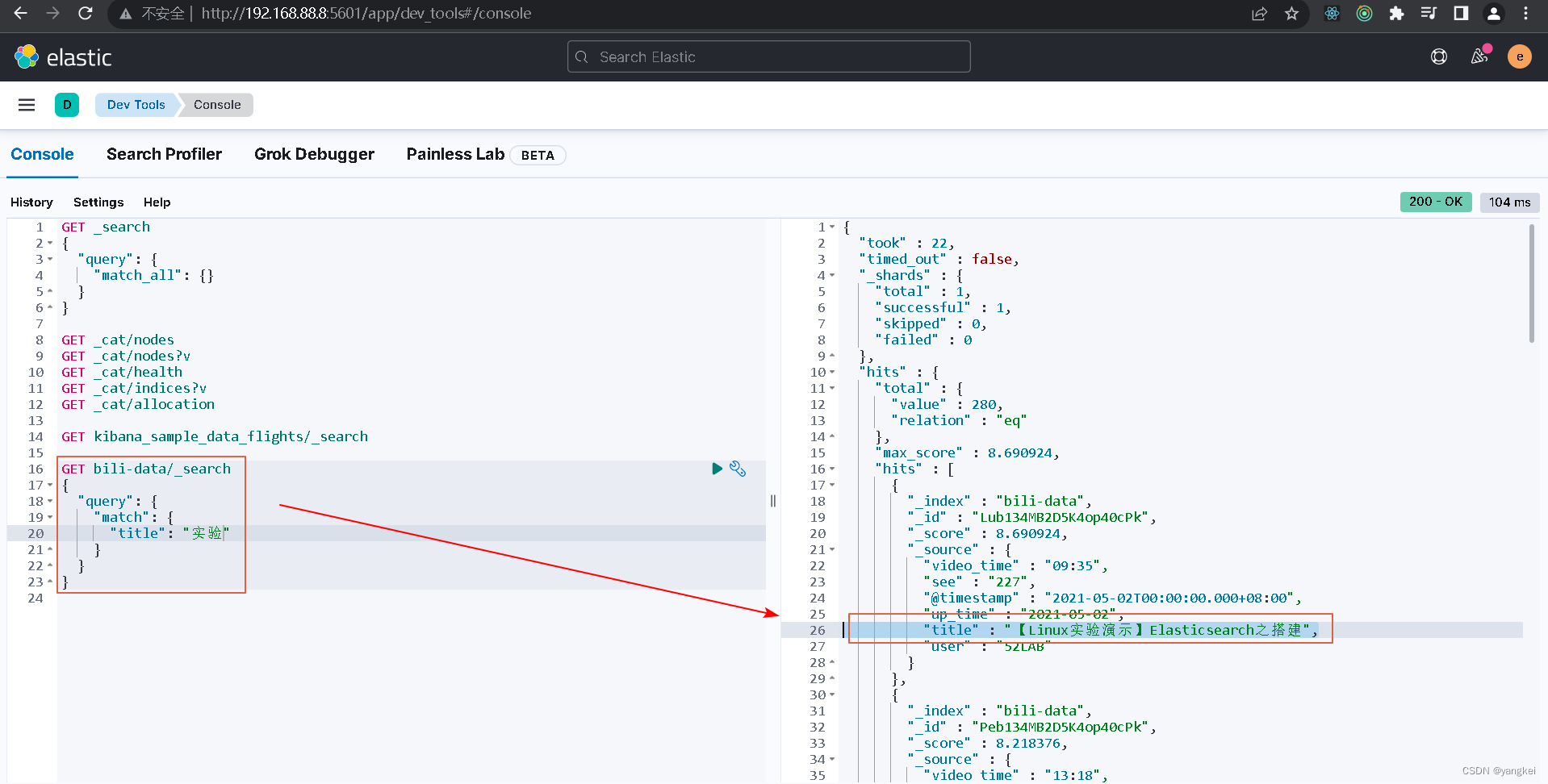This screenshot has height=784, width=1548.
Task: Open the user avatar menu 'e'
Action: pyautogui.click(x=1520, y=56)
